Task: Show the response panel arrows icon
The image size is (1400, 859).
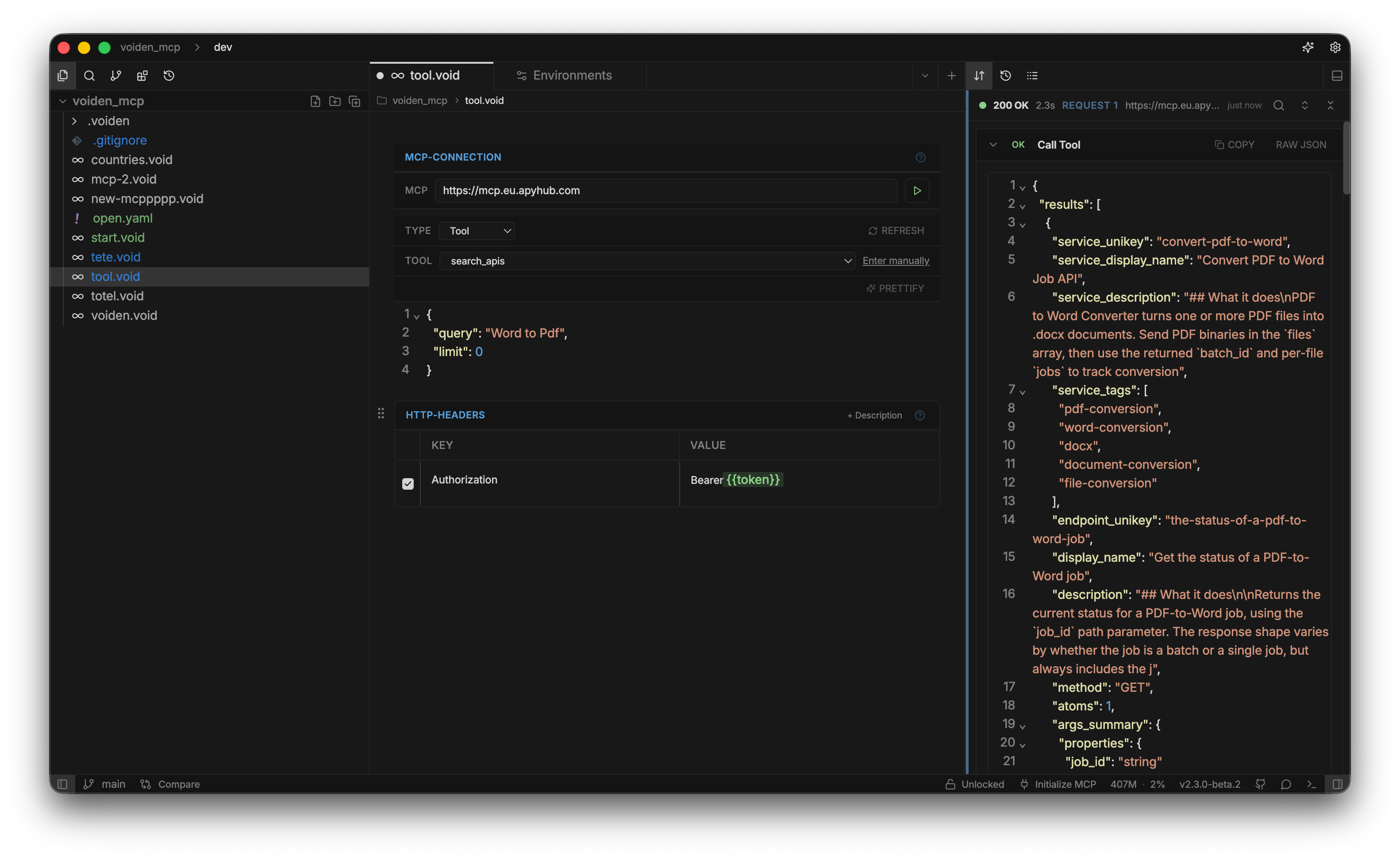Action: click(x=979, y=76)
